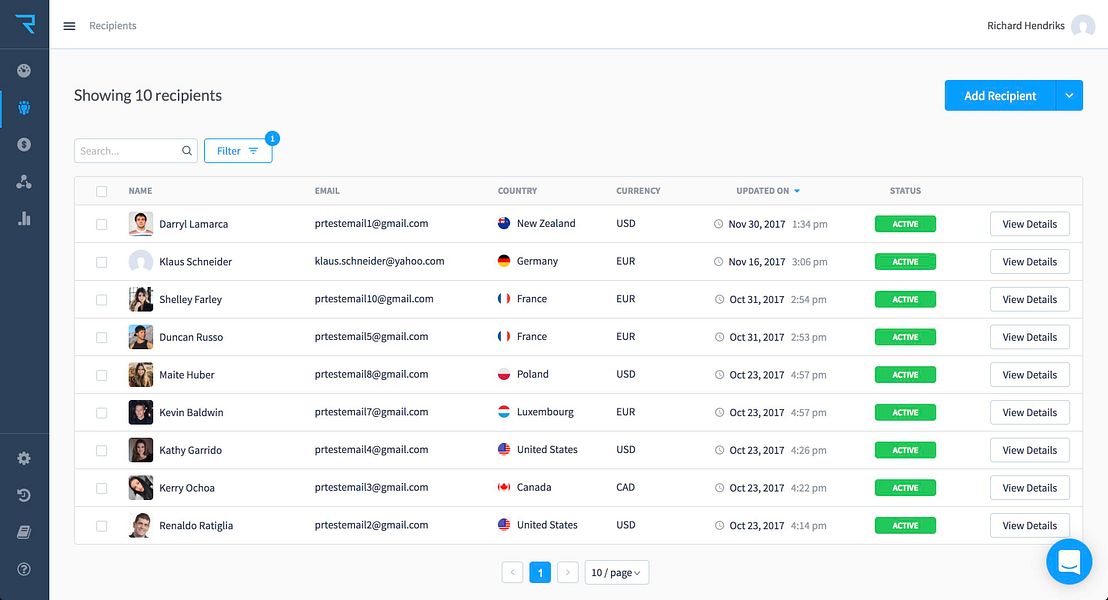Check Renaldo Ratiglia's row checkbox
Image resolution: width=1108 pixels, height=600 pixels.
(x=102, y=526)
